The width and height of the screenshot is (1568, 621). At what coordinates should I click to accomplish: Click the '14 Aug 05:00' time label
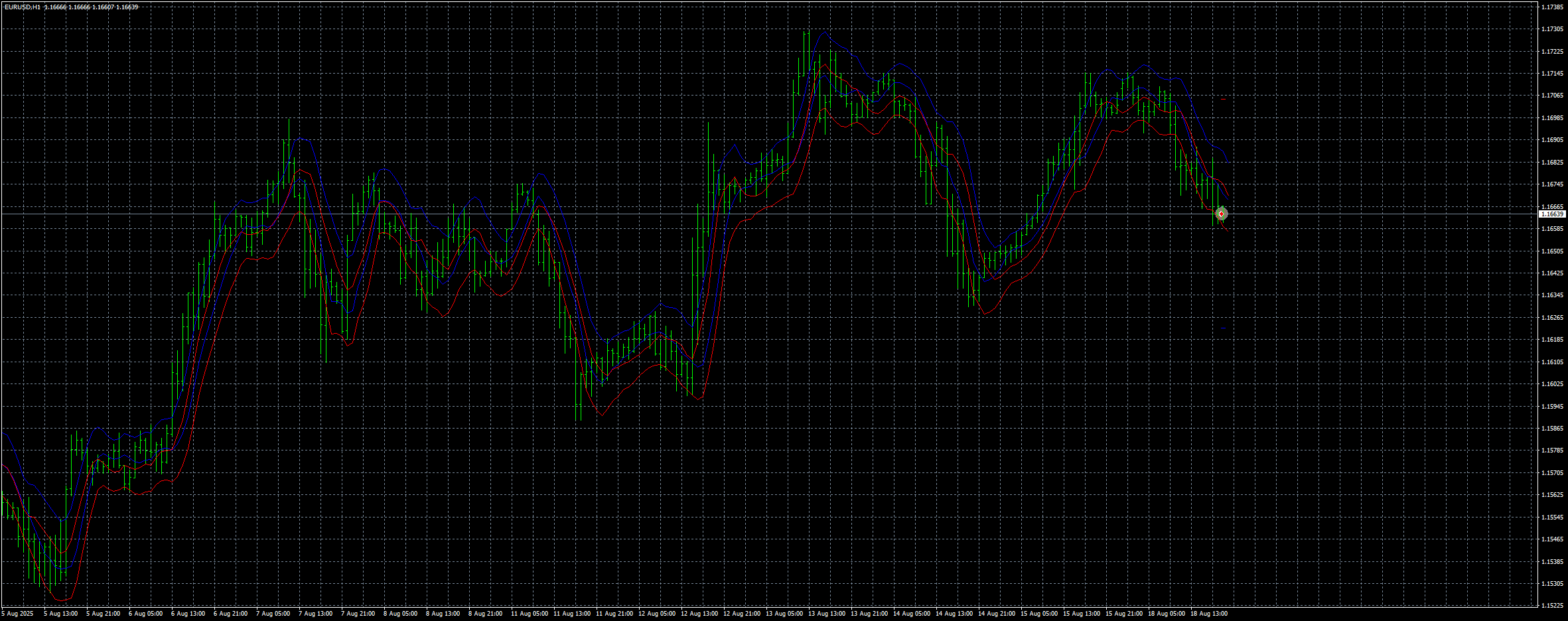pos(912,614)
